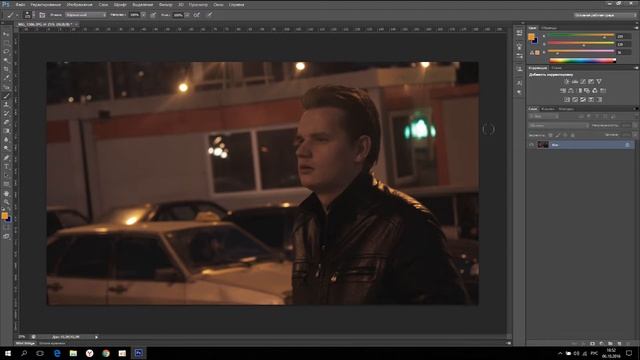The height and width of the screenshot is (360, 640).
Task: Select the Eraser tool
Action: [6, 122]
